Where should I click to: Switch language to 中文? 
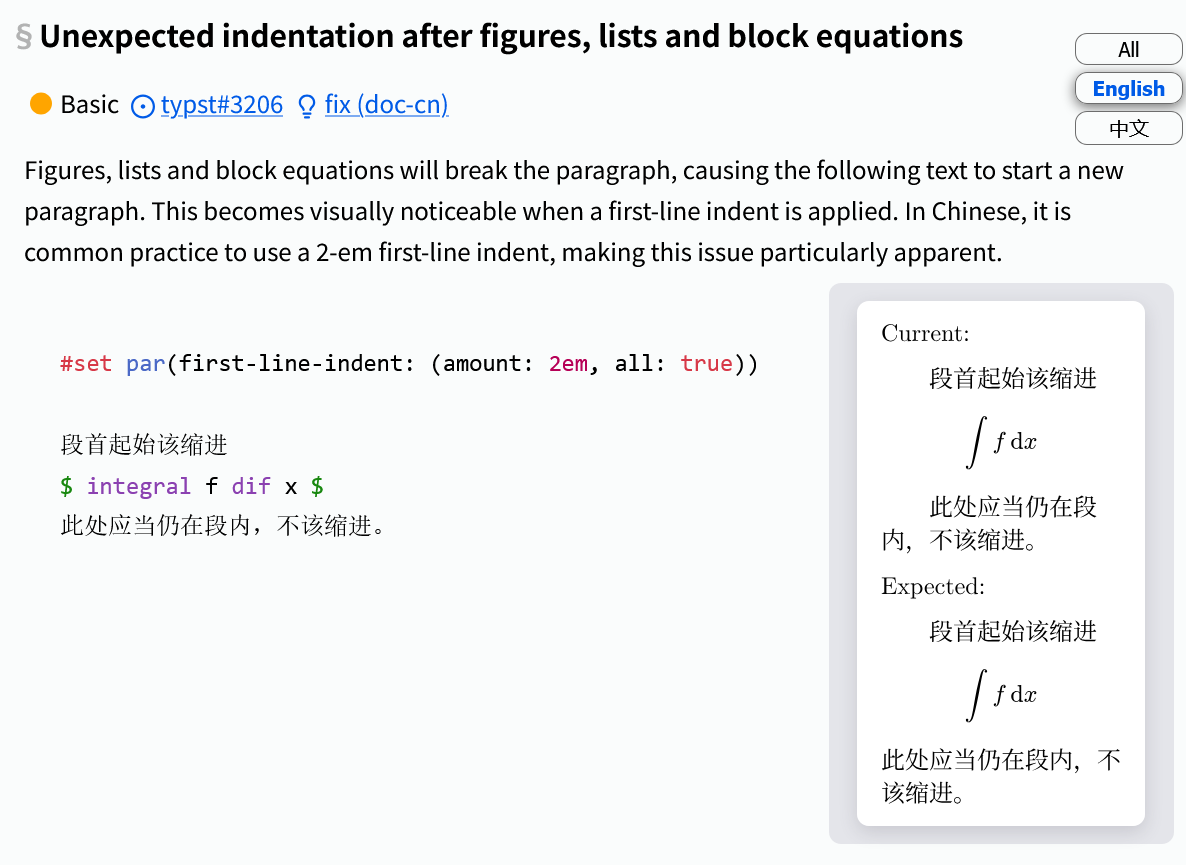[1128, 128]
